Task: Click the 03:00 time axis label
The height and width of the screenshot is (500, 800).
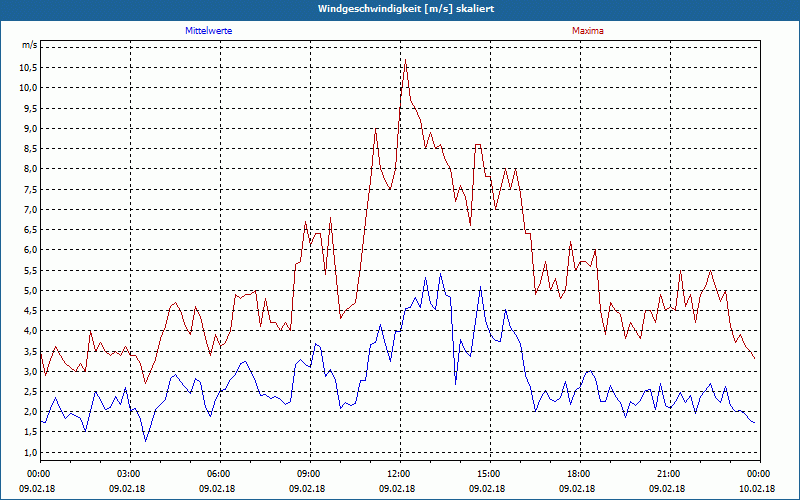Action: click(131, 474)
